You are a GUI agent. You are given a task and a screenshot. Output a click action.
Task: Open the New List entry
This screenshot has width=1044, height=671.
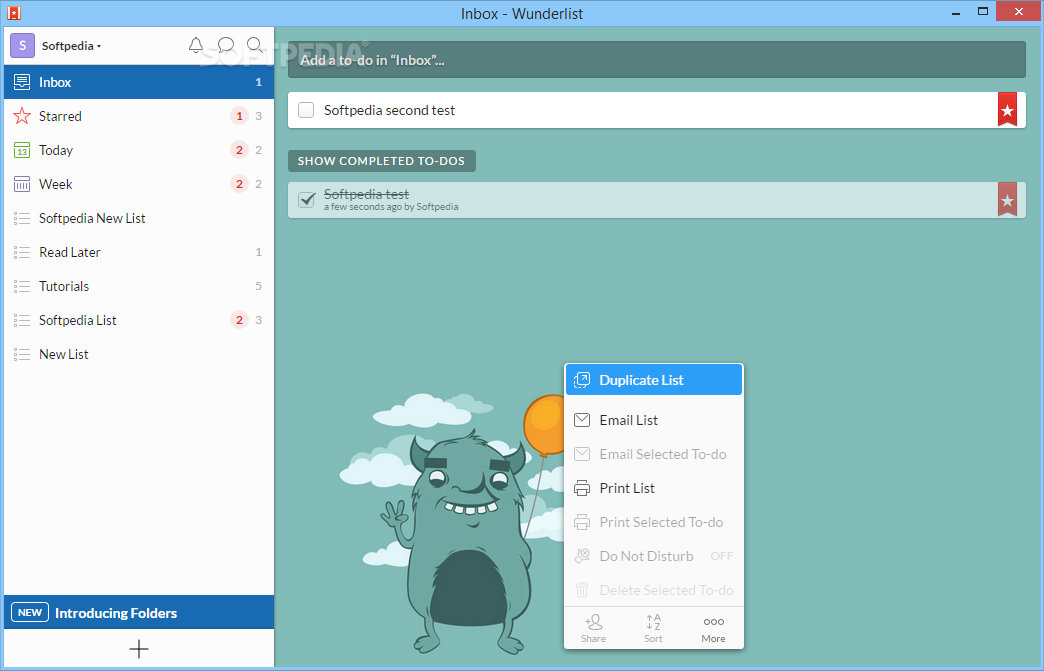[x=139, y=353]
